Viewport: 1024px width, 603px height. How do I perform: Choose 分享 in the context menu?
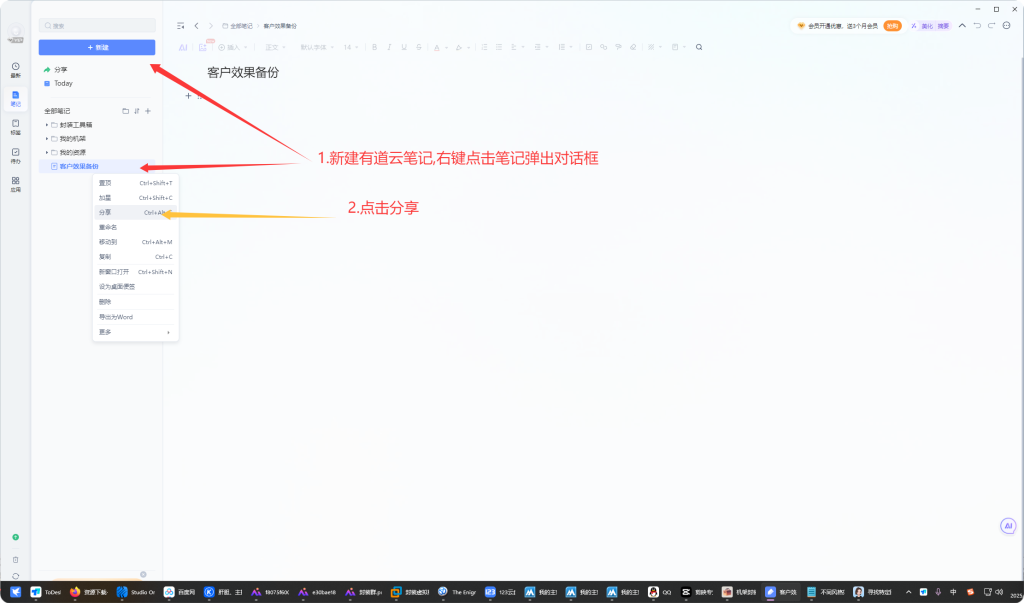136,212
